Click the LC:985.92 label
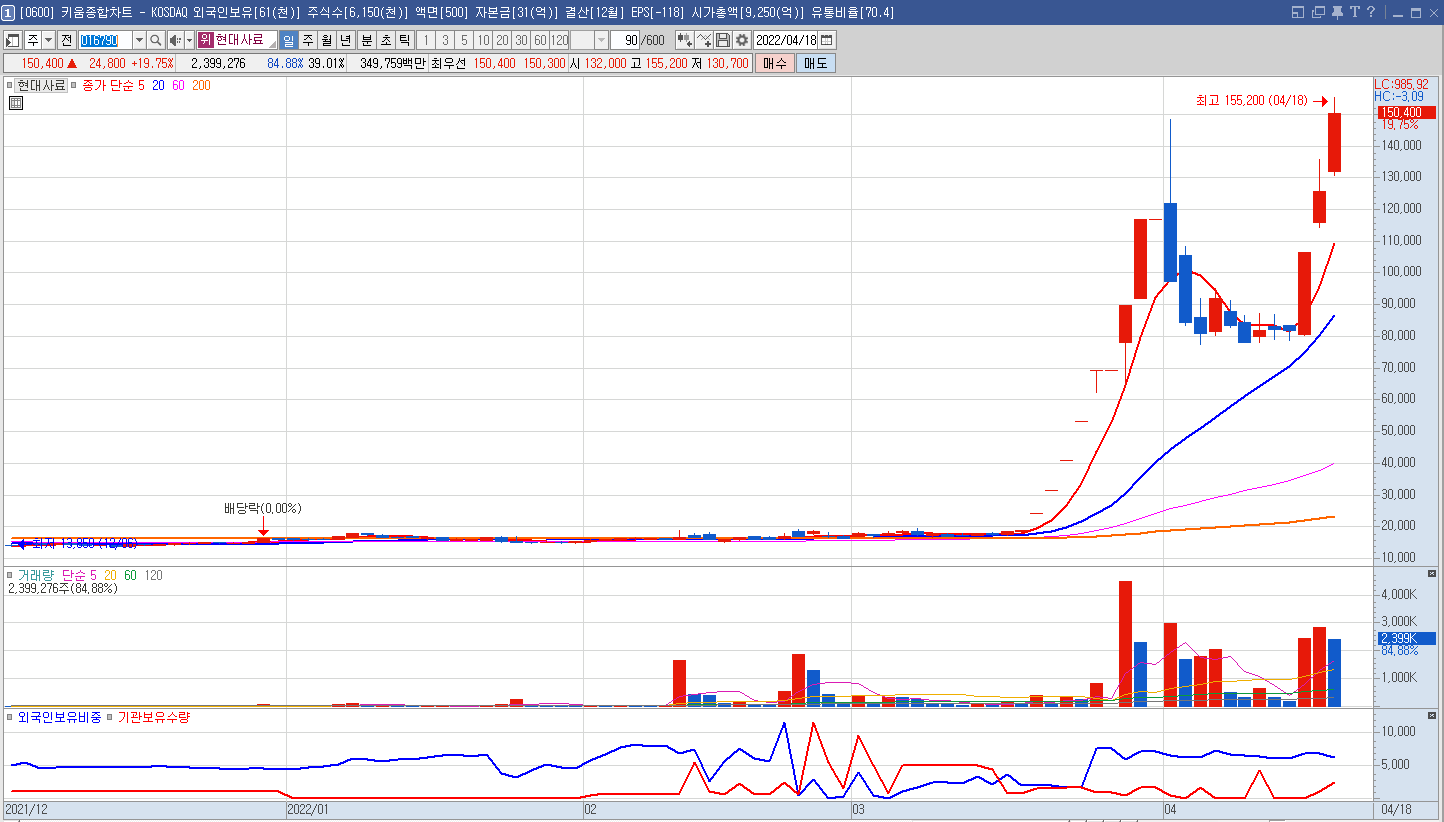The image size is (1444, 822). pyautogui.click(x=1400, y=84)
